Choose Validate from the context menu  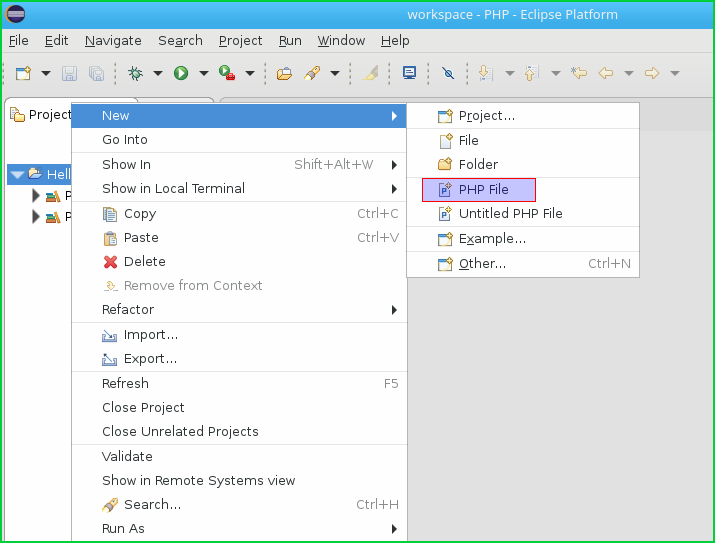tap(239, 456)
